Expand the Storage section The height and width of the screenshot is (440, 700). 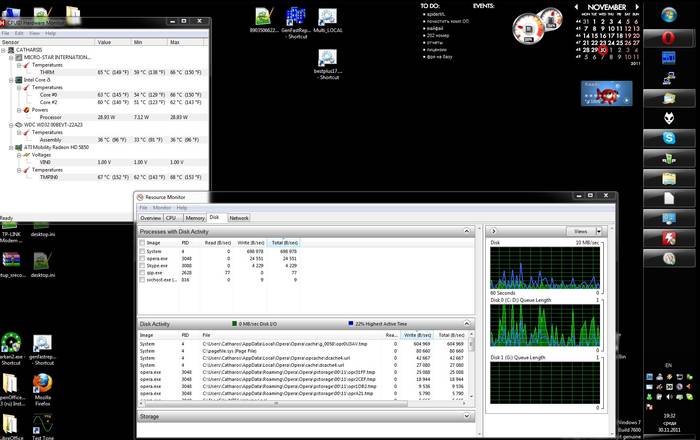467,416
